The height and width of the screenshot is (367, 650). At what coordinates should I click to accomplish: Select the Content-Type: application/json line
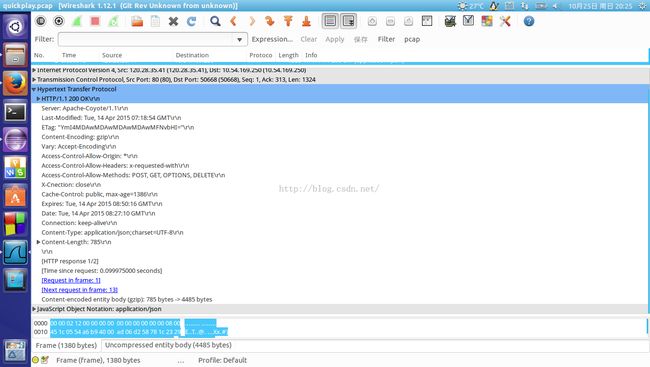click(112, 233)
